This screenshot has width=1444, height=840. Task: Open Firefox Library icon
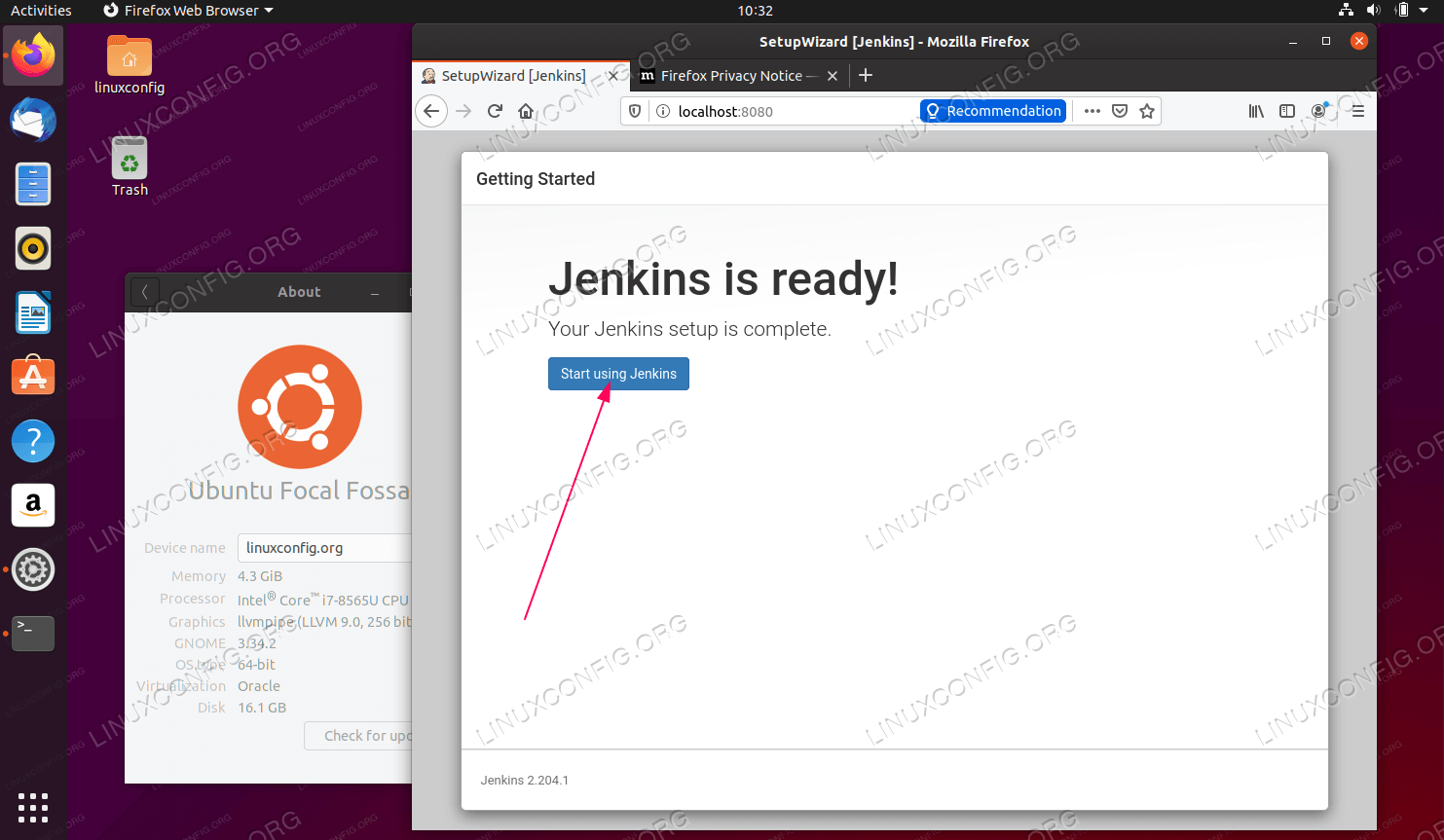(x=1256, y=111)
